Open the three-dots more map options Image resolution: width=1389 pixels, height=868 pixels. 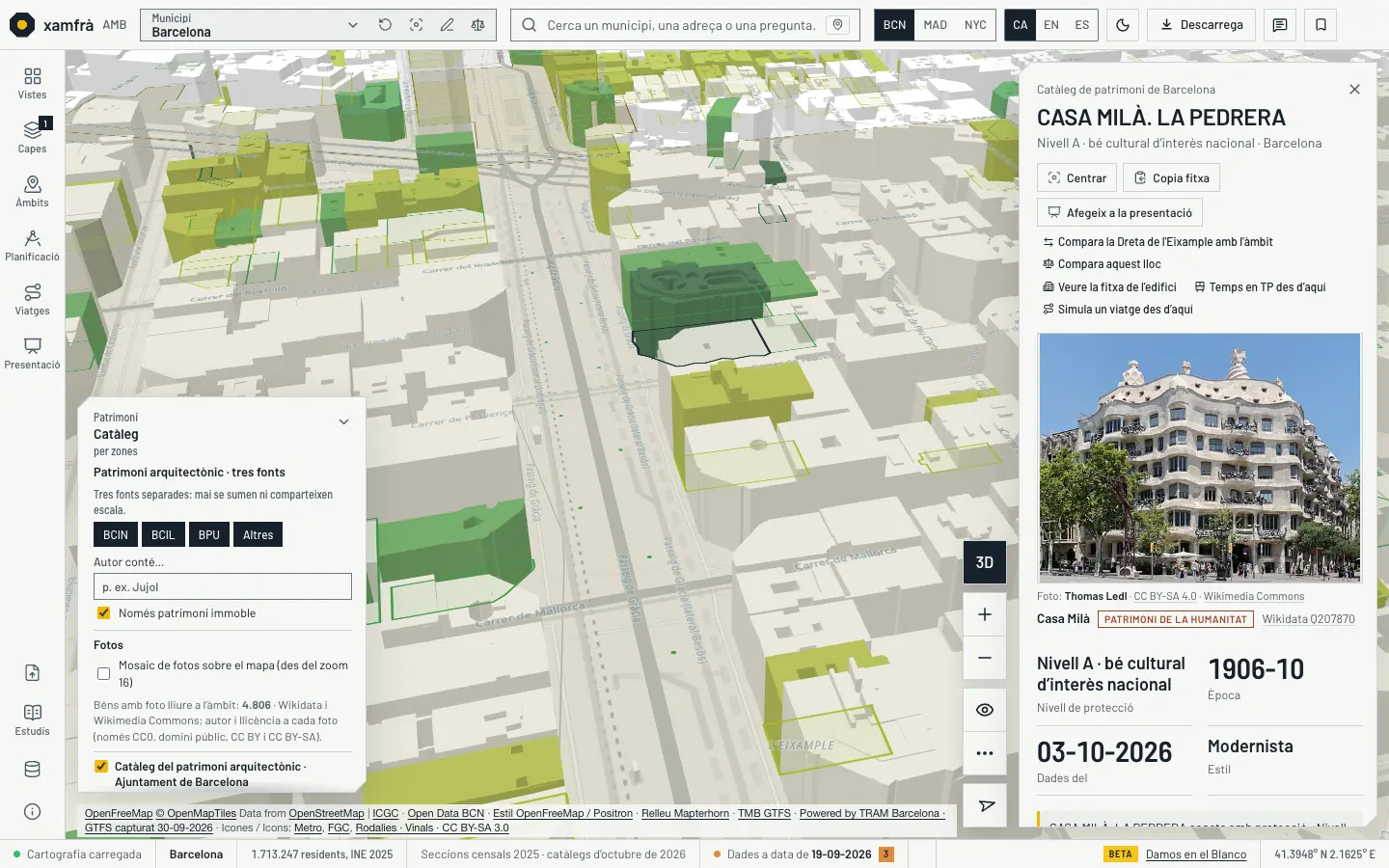point(985,753)
